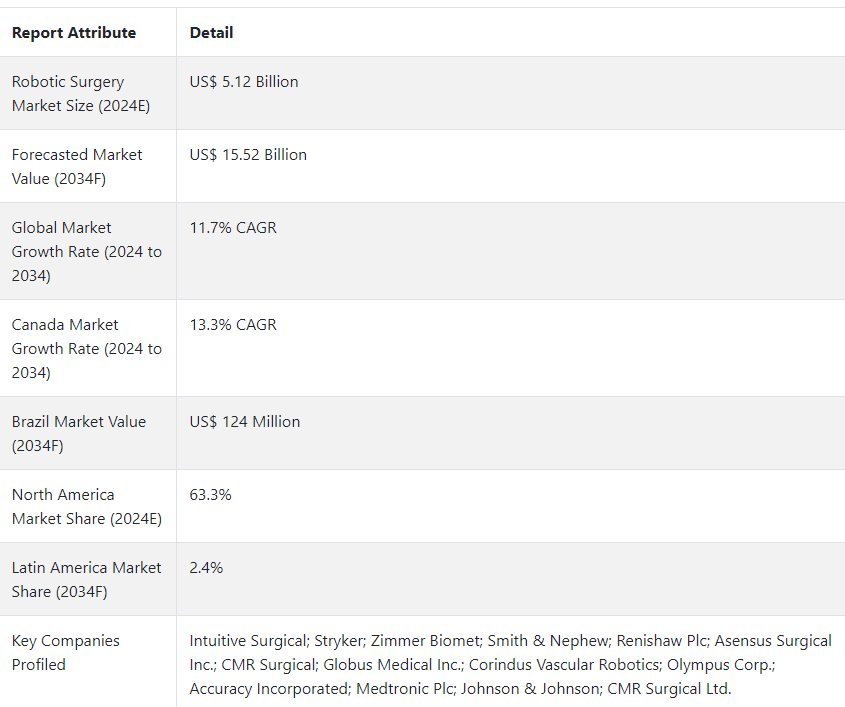Image resolution: width=845 pixels, height=707 pixels.
Task: Select the Global Market Growth Rate cell
Action: click(x=87, y=251)
